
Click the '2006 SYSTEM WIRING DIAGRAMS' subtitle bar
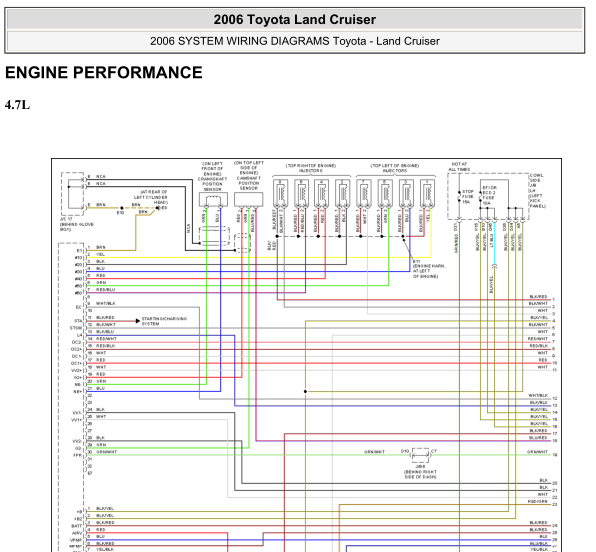[295, 41]
